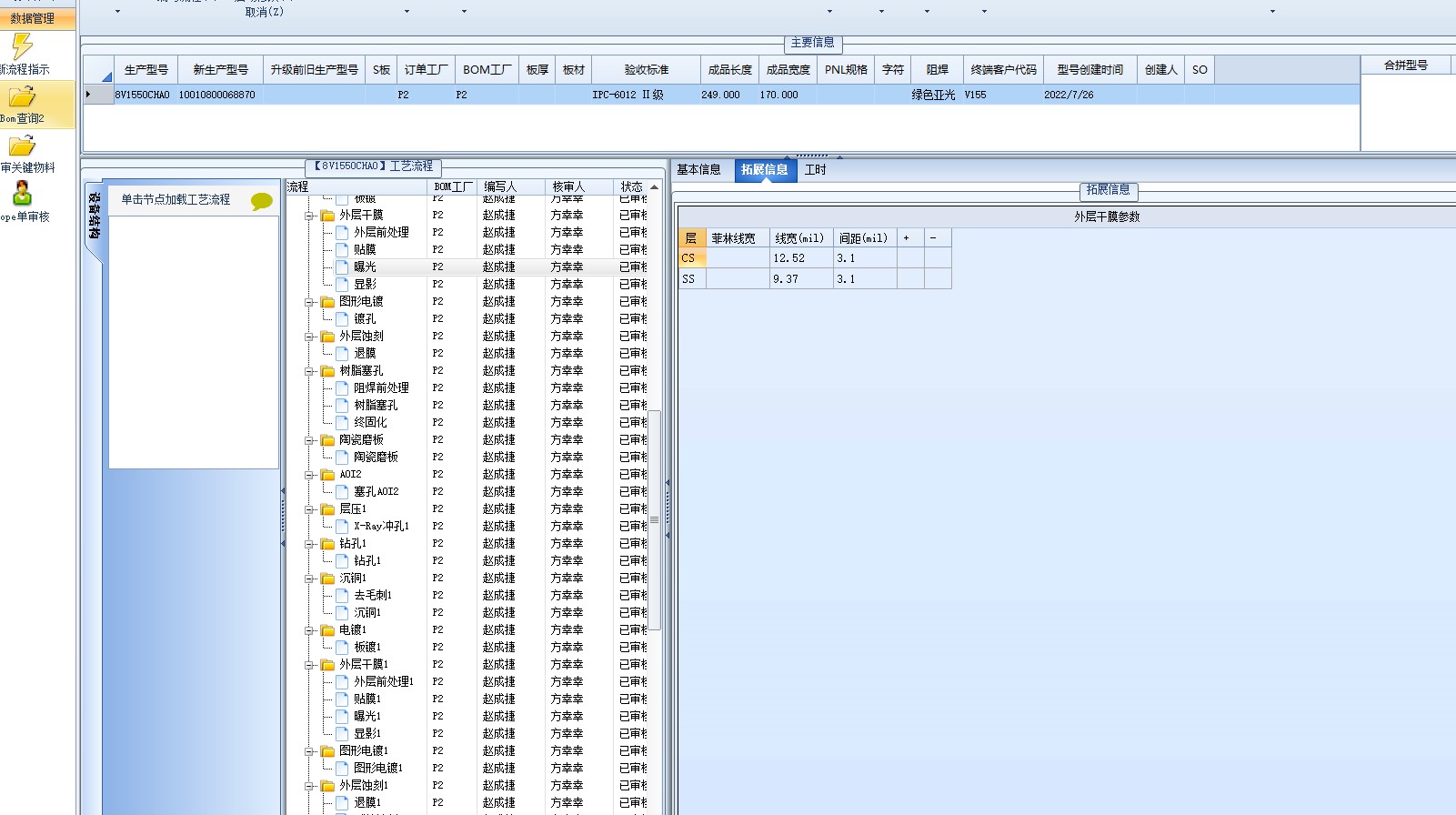Select the 8V1550CHA0 main info row
Viewport: 1456px width, 815px height.
pyautogui.click(x=721, y=95)
